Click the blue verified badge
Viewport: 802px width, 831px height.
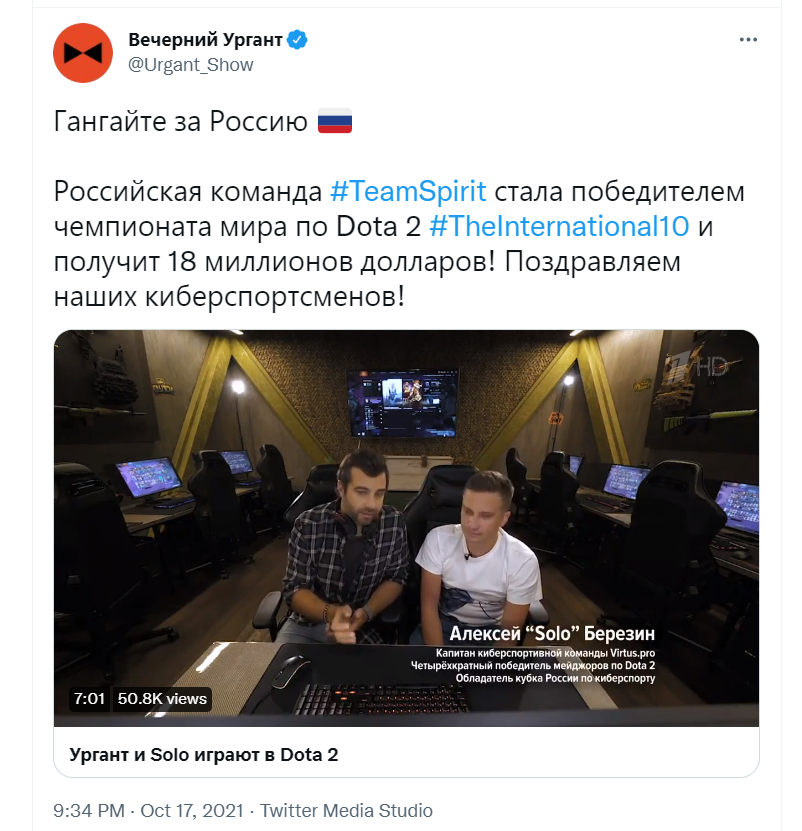coord(297,40)
